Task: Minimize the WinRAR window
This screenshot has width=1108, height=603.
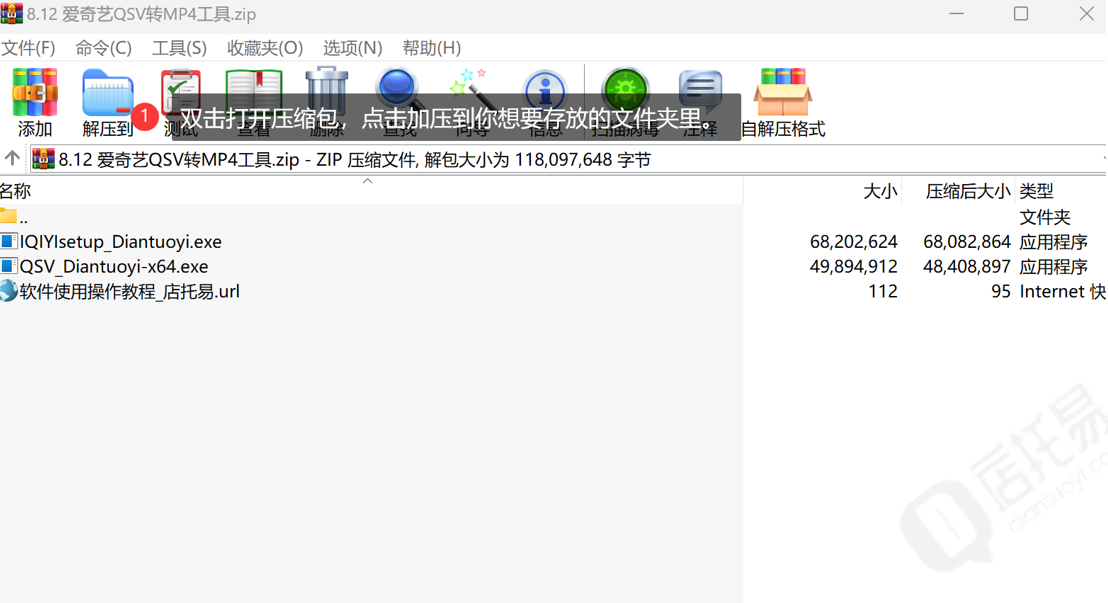Action: pos(957,13)
